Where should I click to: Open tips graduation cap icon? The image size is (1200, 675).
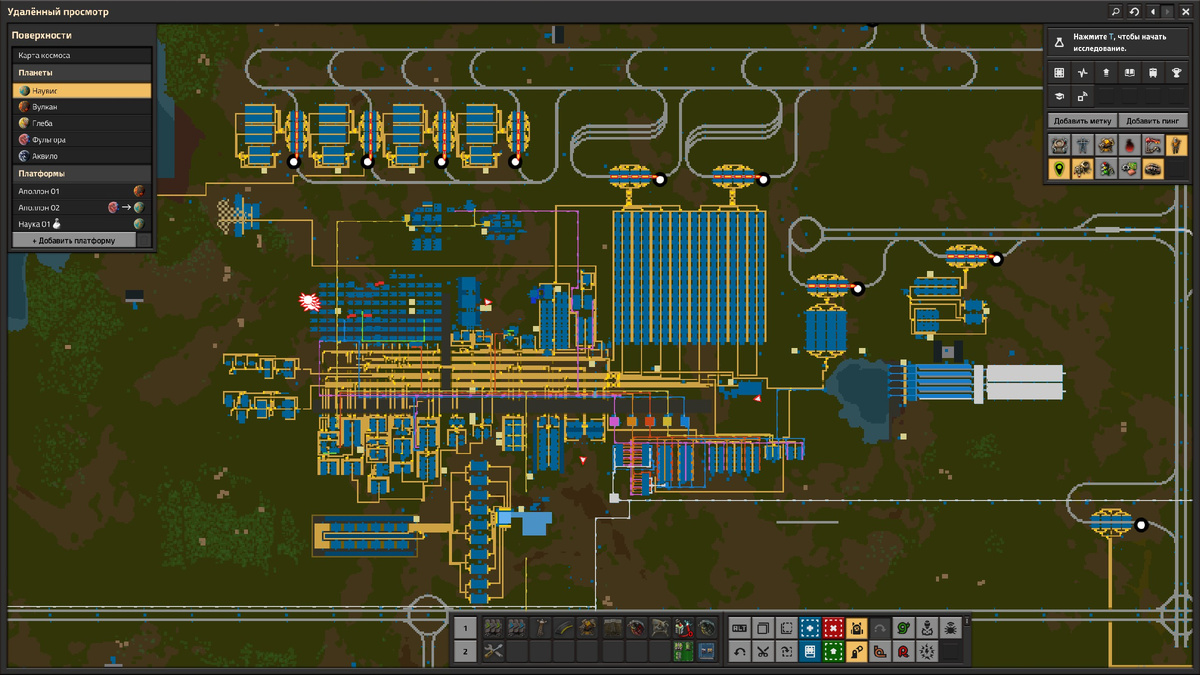click(1059, 97)
